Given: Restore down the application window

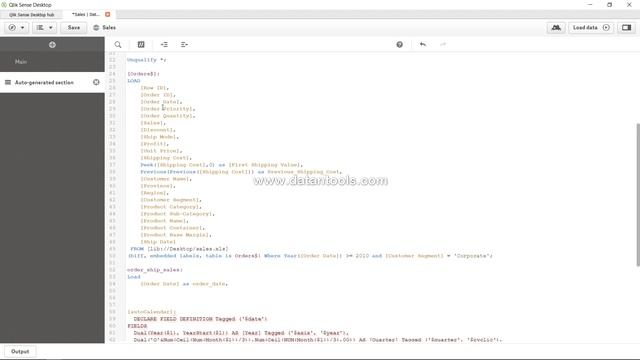Looking at the screenshot, I should point(609,4).
